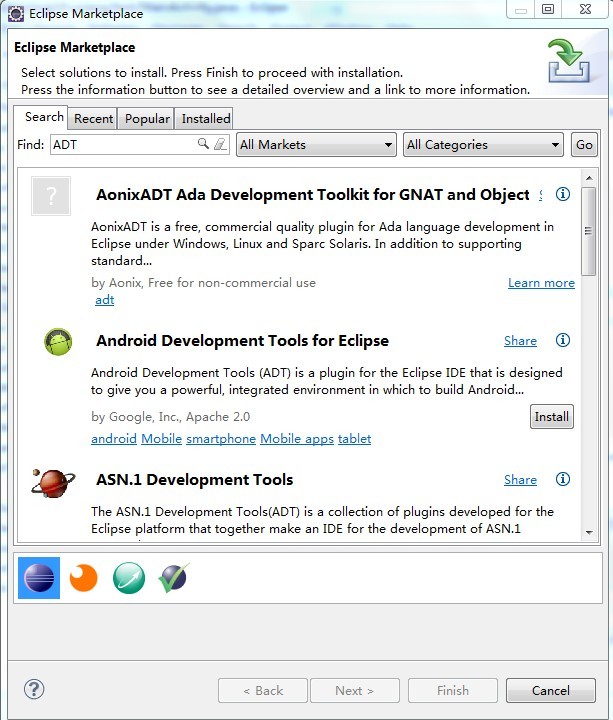The height and width of the screenshot is (720, 613).
Task: Click the AonixADT Ada Development Toolkit title
Action: click(x=313, y=195)
